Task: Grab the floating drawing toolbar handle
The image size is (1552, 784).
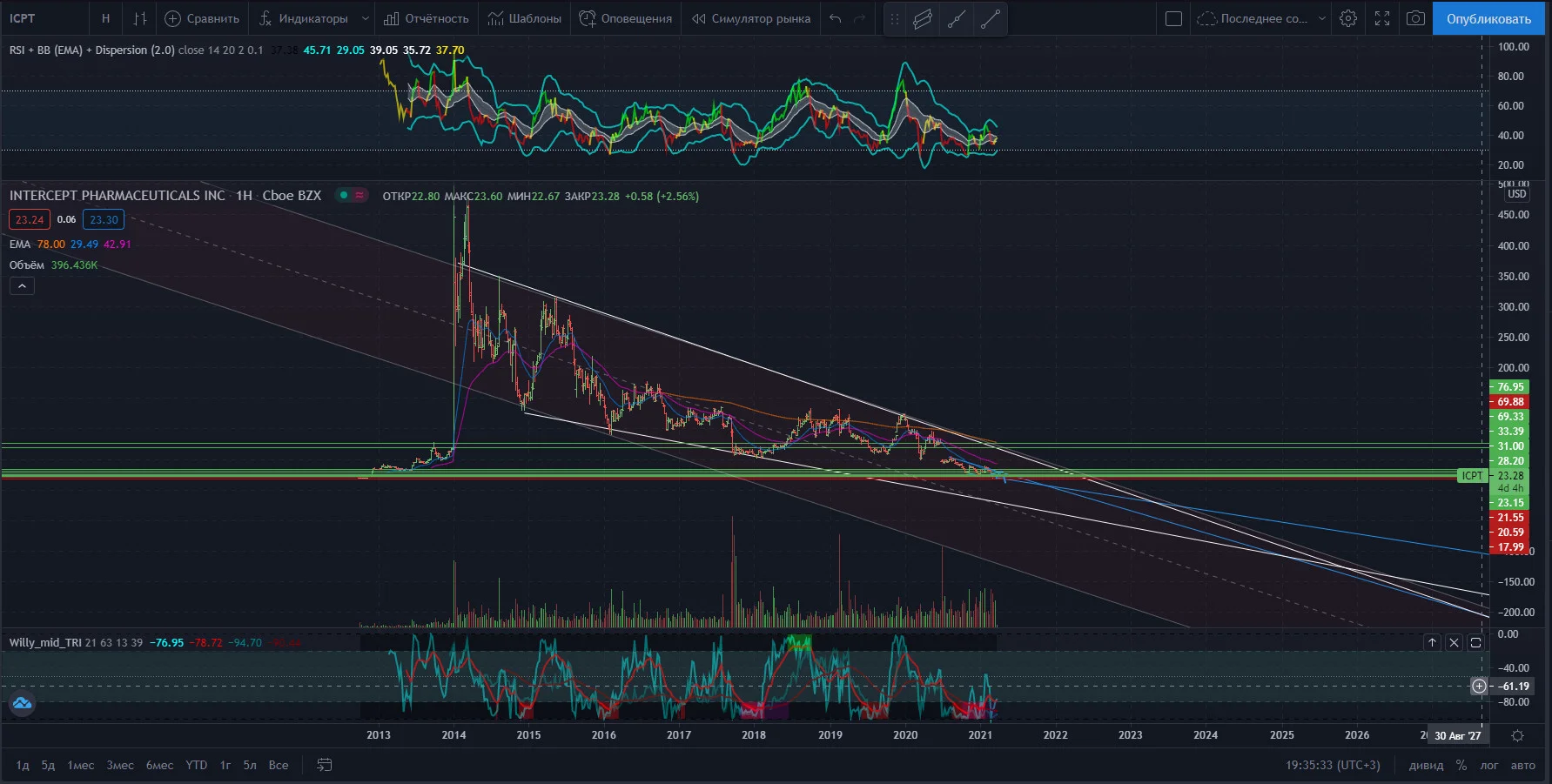Action: 894,18
